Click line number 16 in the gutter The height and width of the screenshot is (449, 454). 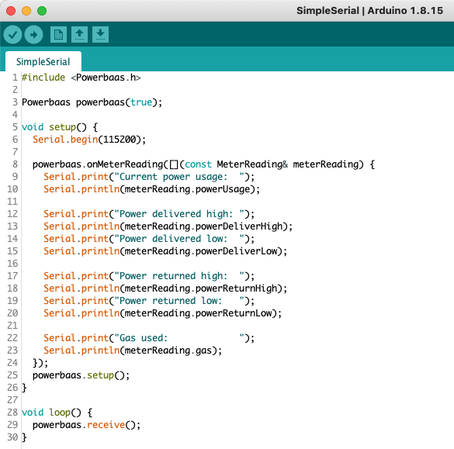(13, 263)
